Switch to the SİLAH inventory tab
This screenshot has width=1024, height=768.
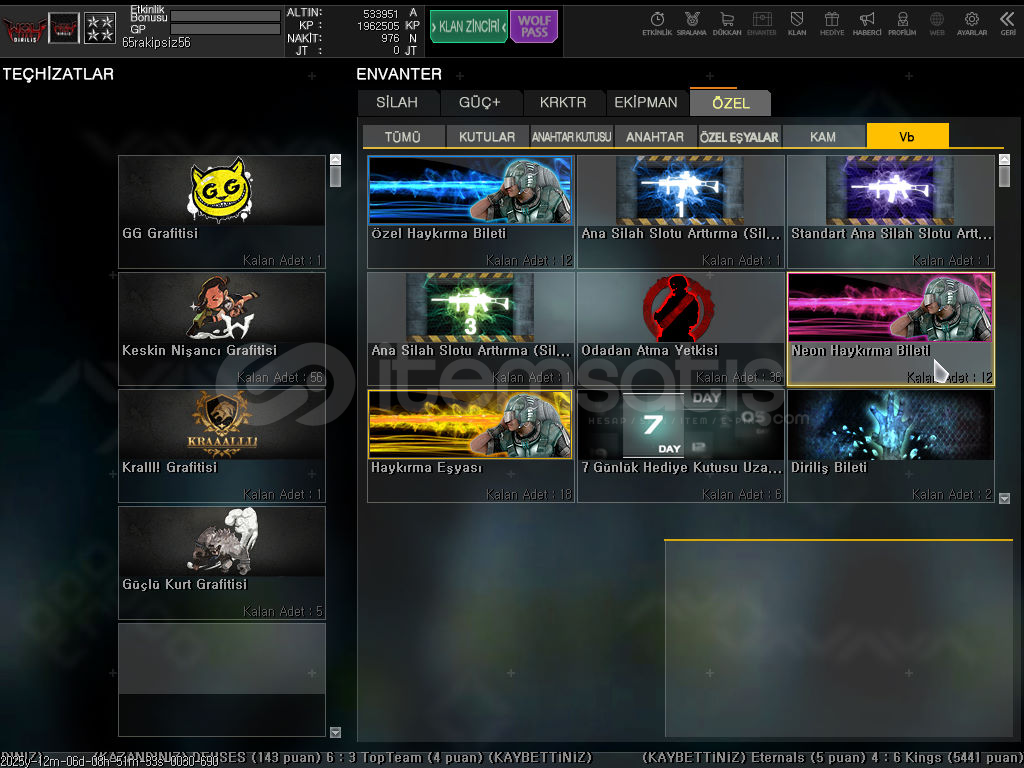pos(397,103)
